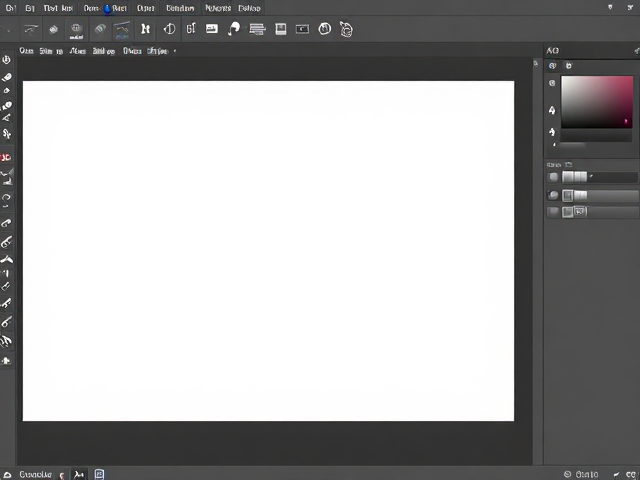The width and height of the screenshot is (640, 480).
Task: Click the save floppy disk toolbar icon
Action: coord(281,29)
